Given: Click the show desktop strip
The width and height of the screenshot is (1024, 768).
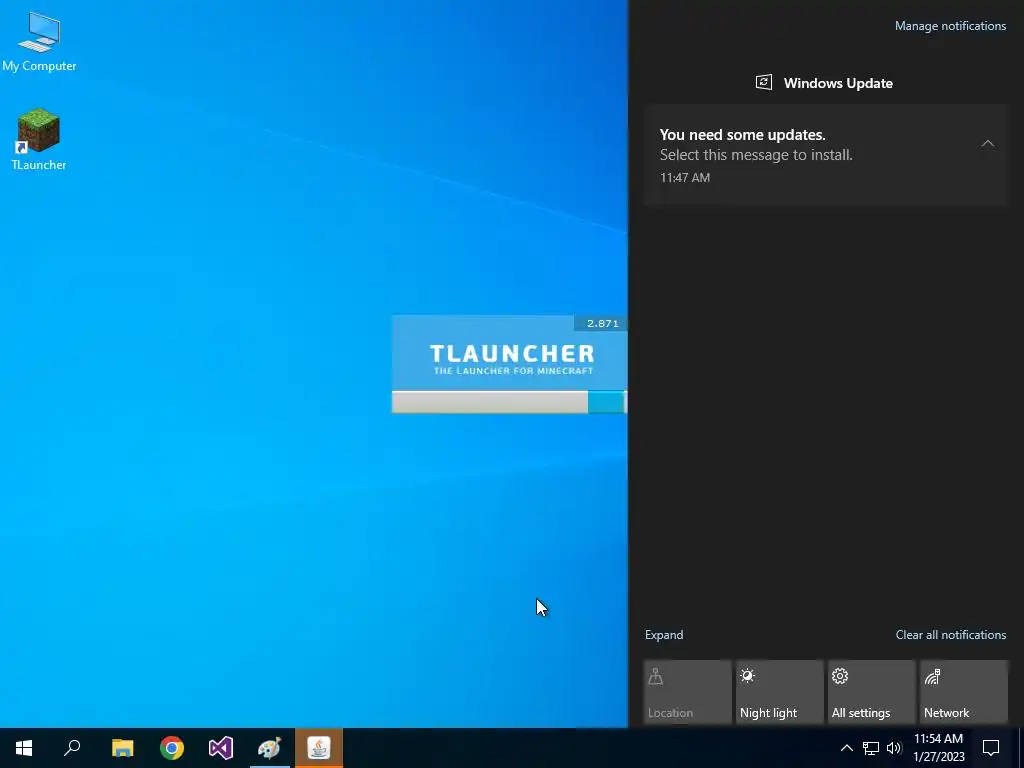Looking at the screenshot, I should pyautogui.click(x=1021, y=748).
